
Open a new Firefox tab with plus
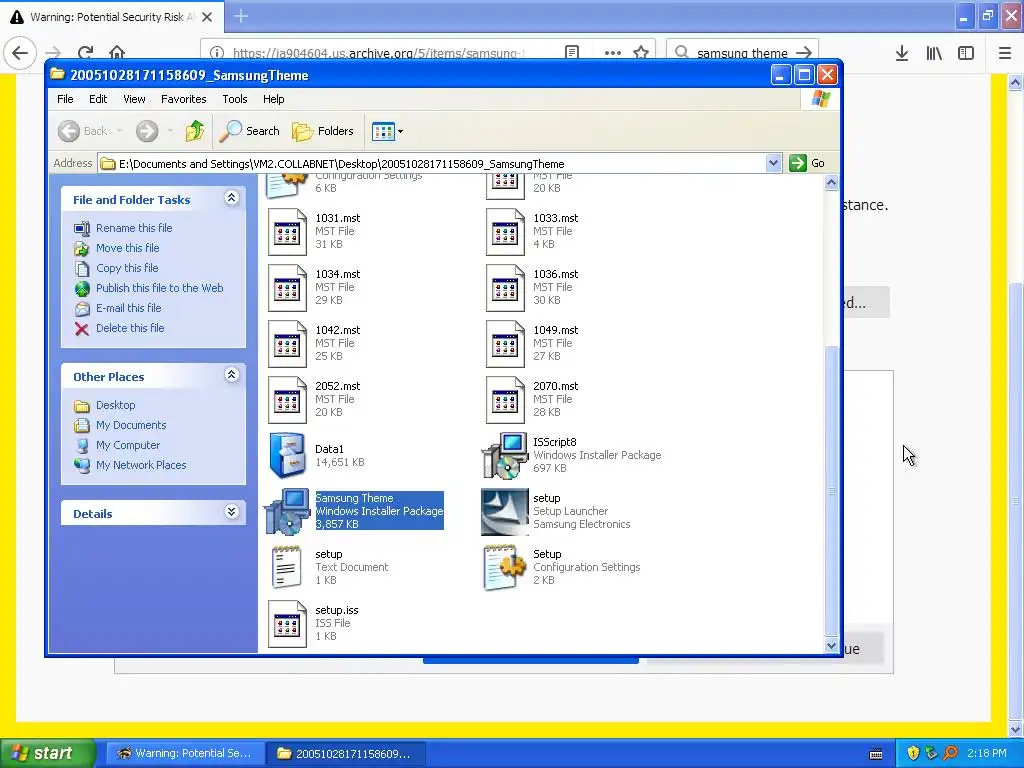point(241,16)
